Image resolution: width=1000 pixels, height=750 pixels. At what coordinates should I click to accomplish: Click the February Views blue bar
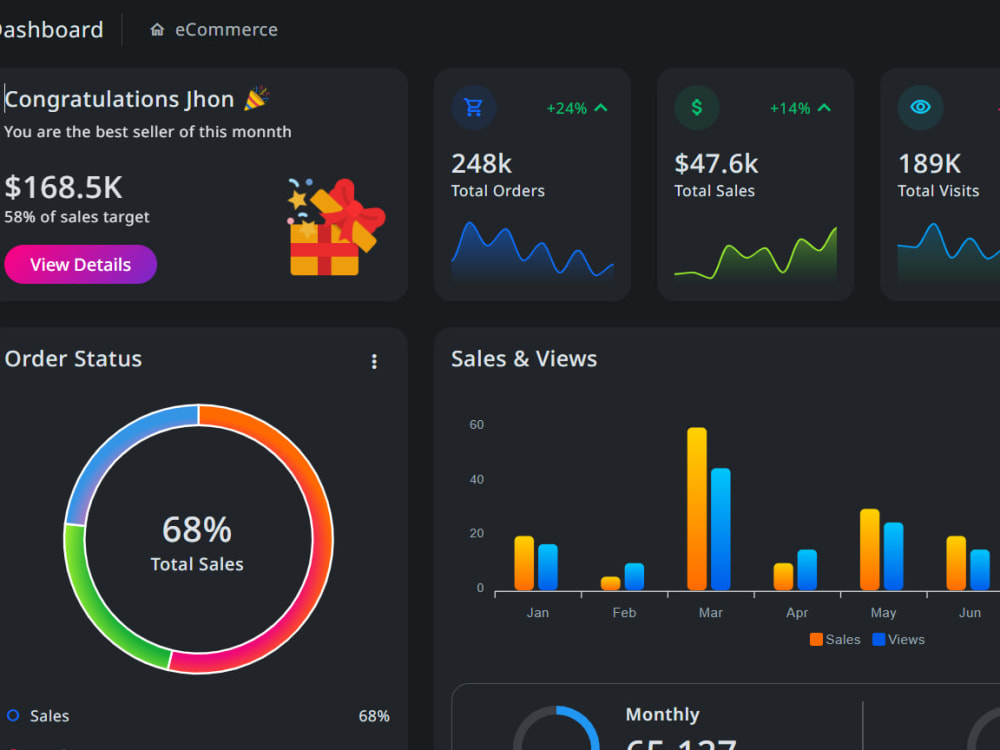634,577
